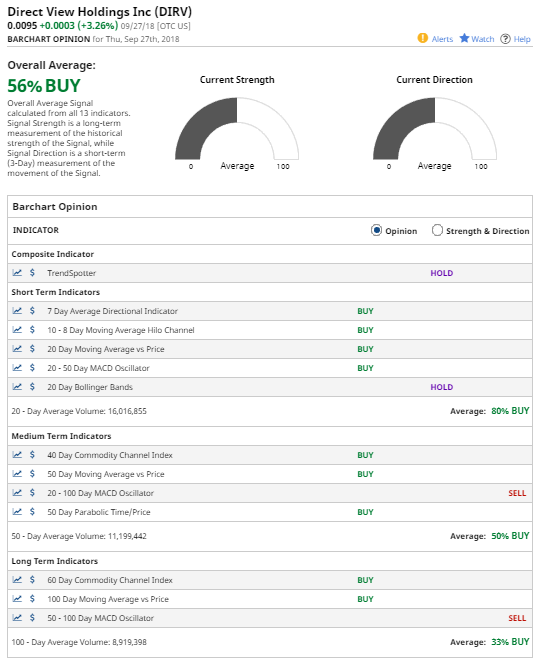Click 20 - Day Average Volume: 16,016,855 text
The width and height of the screenshot is (538, 664).
(79, 411)
